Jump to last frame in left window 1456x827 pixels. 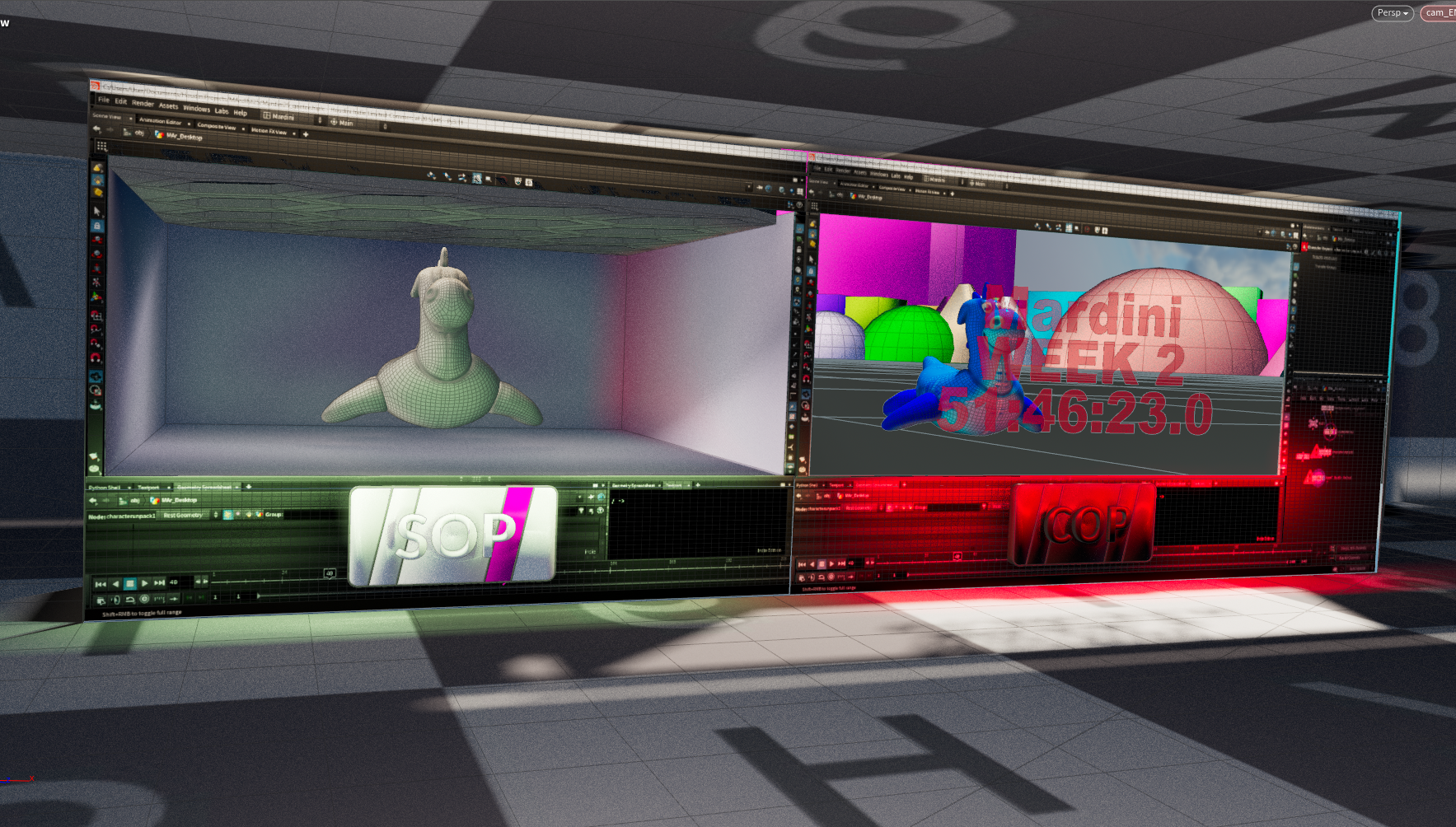point(160,582)
